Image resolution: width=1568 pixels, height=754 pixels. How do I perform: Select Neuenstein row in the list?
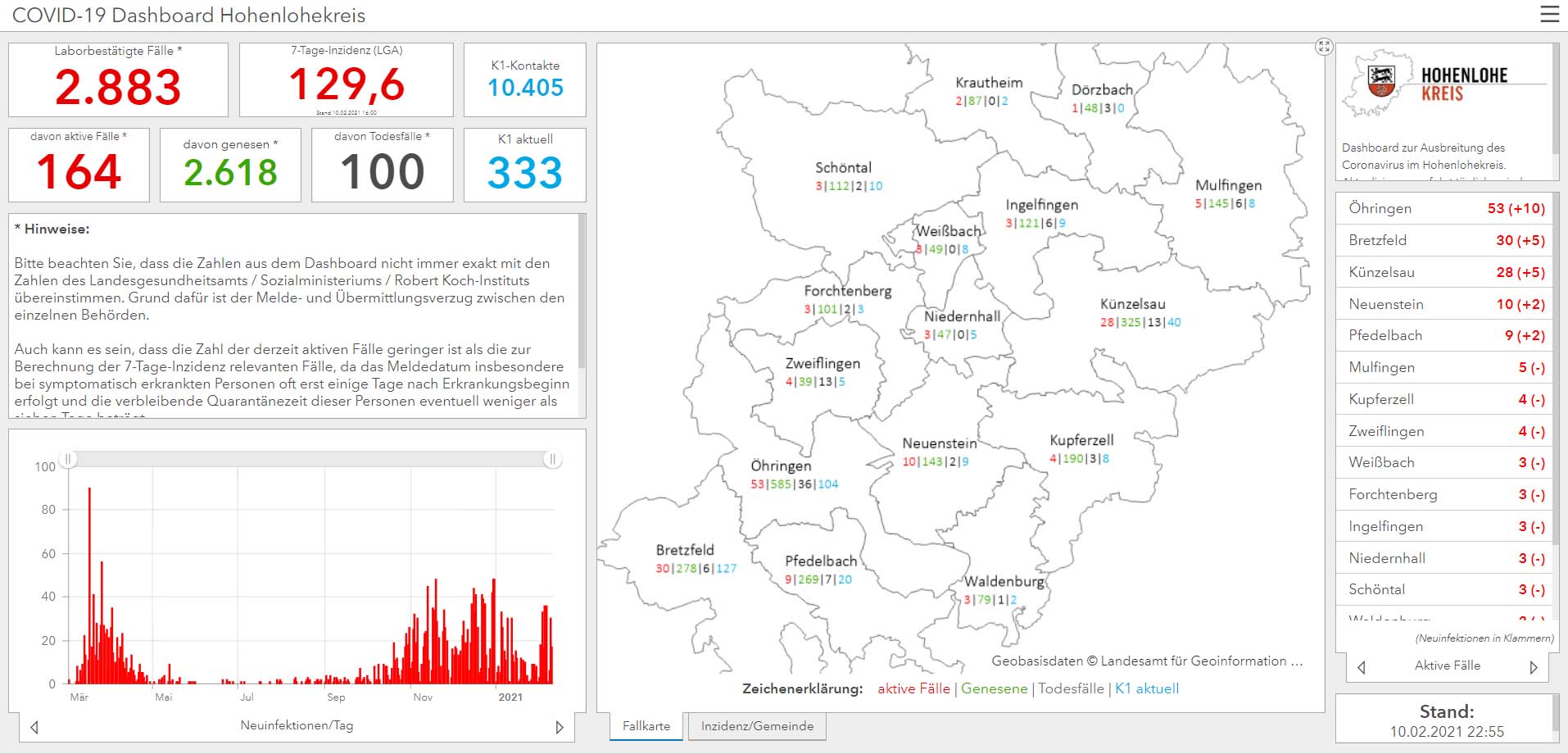(x=1446, y=304)
